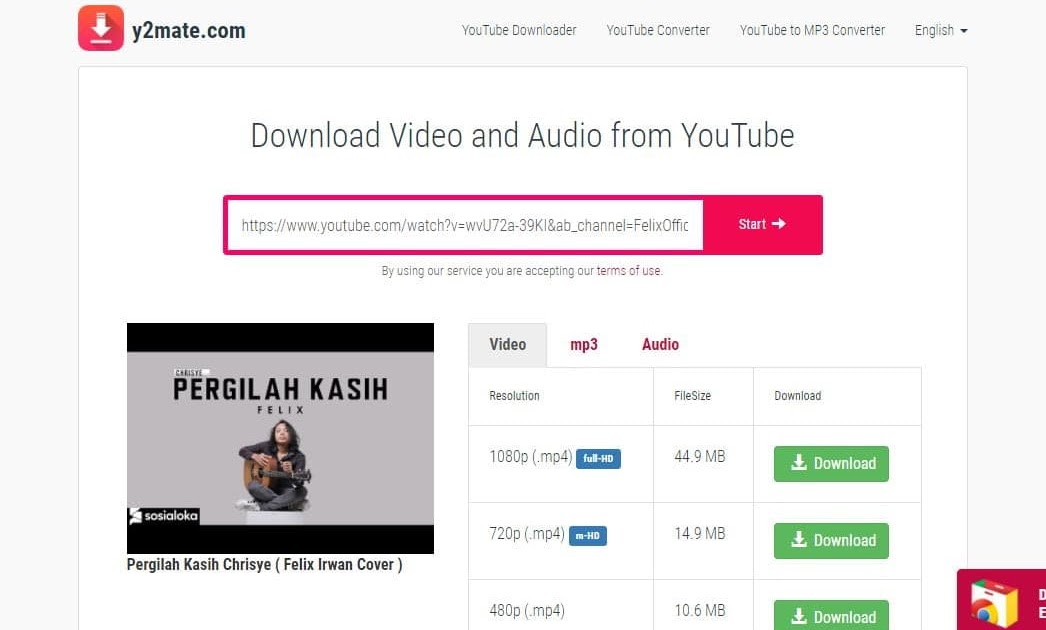The image size is (1046, 630).
Task: Open the English language dropdown
Action: [x=941, y=30]
